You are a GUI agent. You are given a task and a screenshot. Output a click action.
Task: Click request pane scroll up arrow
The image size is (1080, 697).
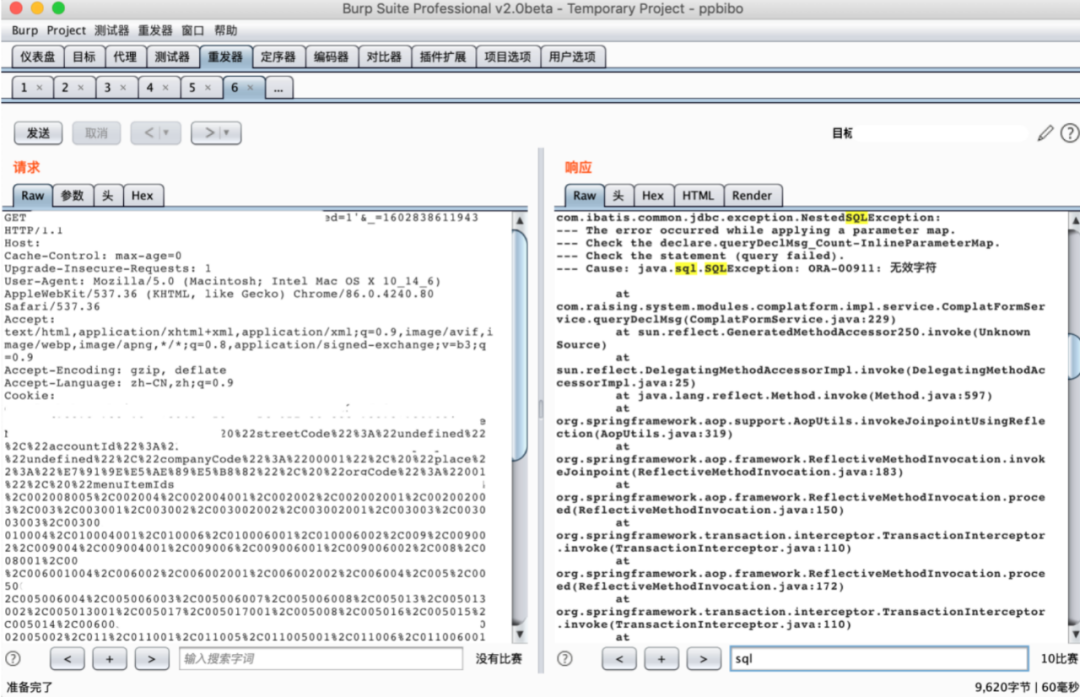[x=520, y=220]
